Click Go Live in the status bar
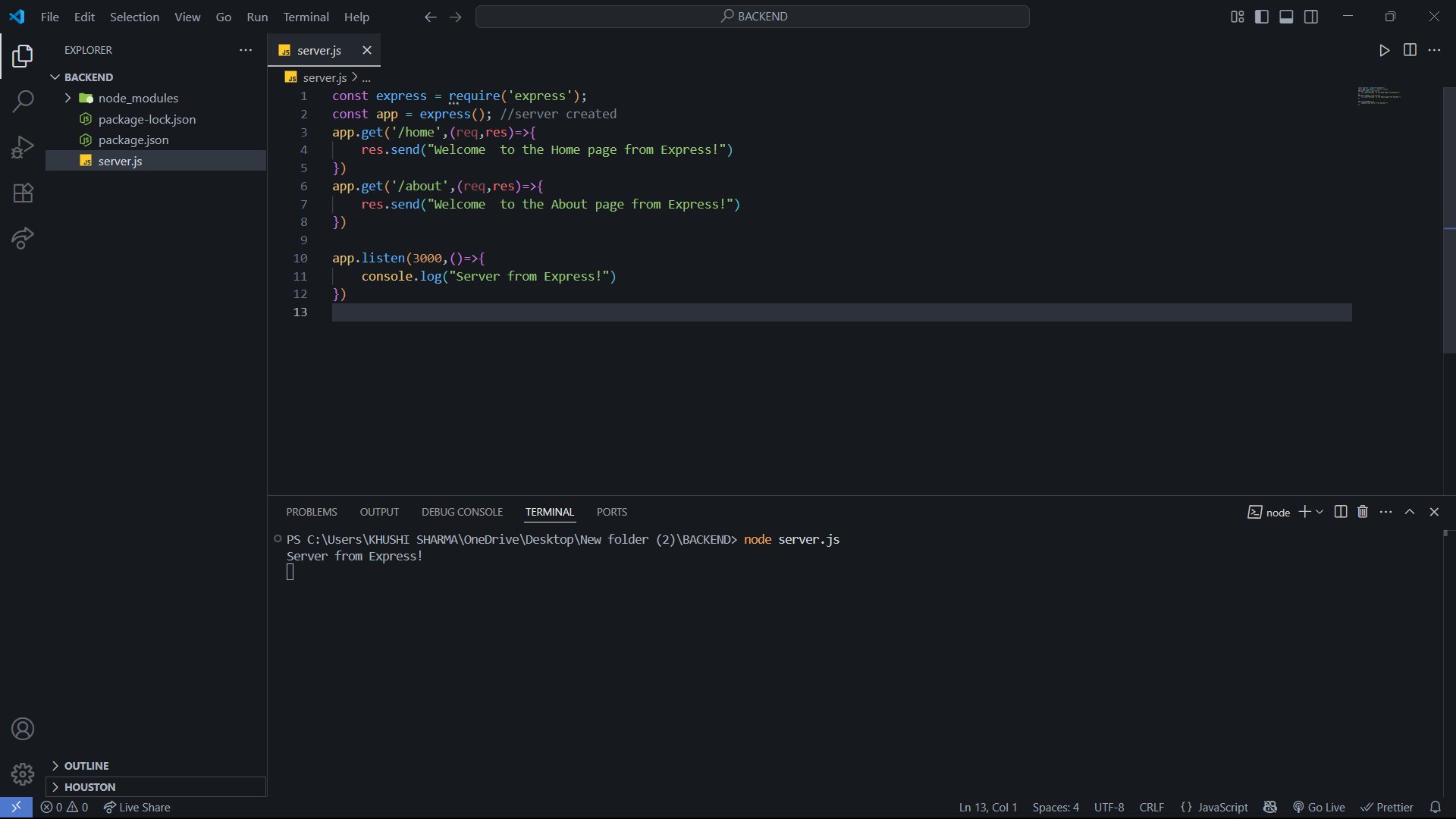The width and height of the screenshot is (1456, 819). point(1319,808)
